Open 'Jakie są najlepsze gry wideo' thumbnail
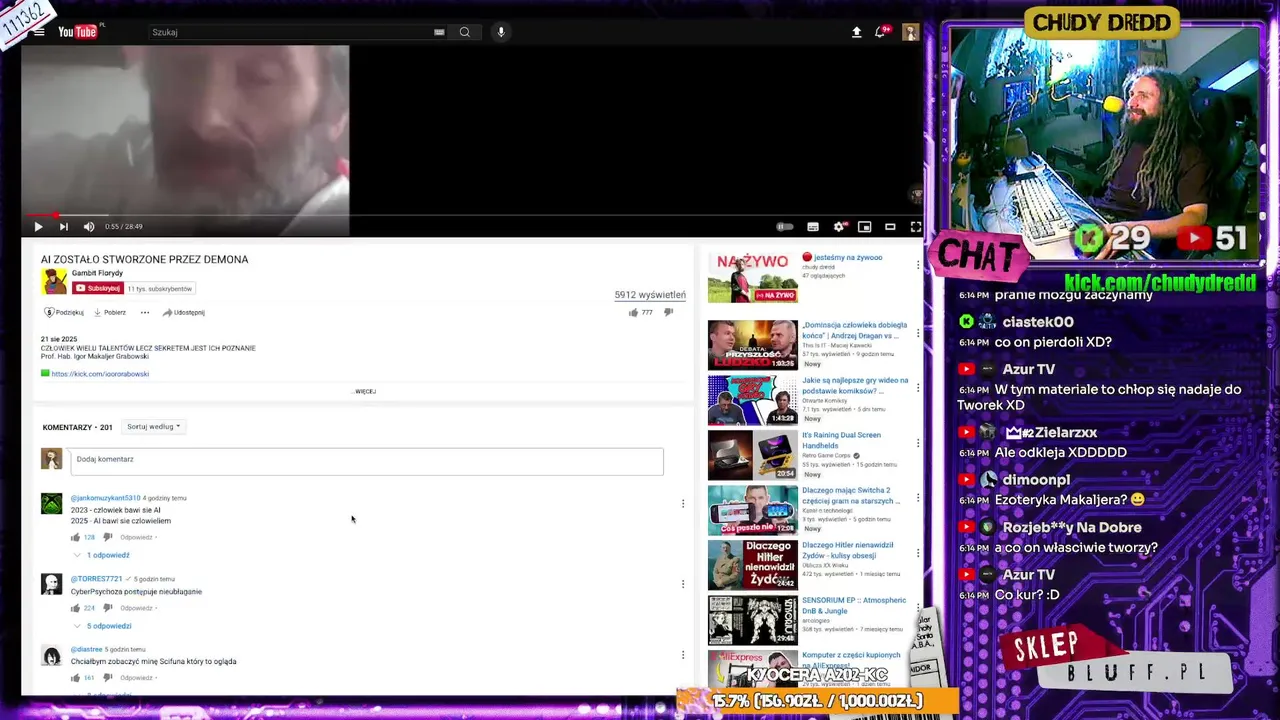 pos(752,400)
